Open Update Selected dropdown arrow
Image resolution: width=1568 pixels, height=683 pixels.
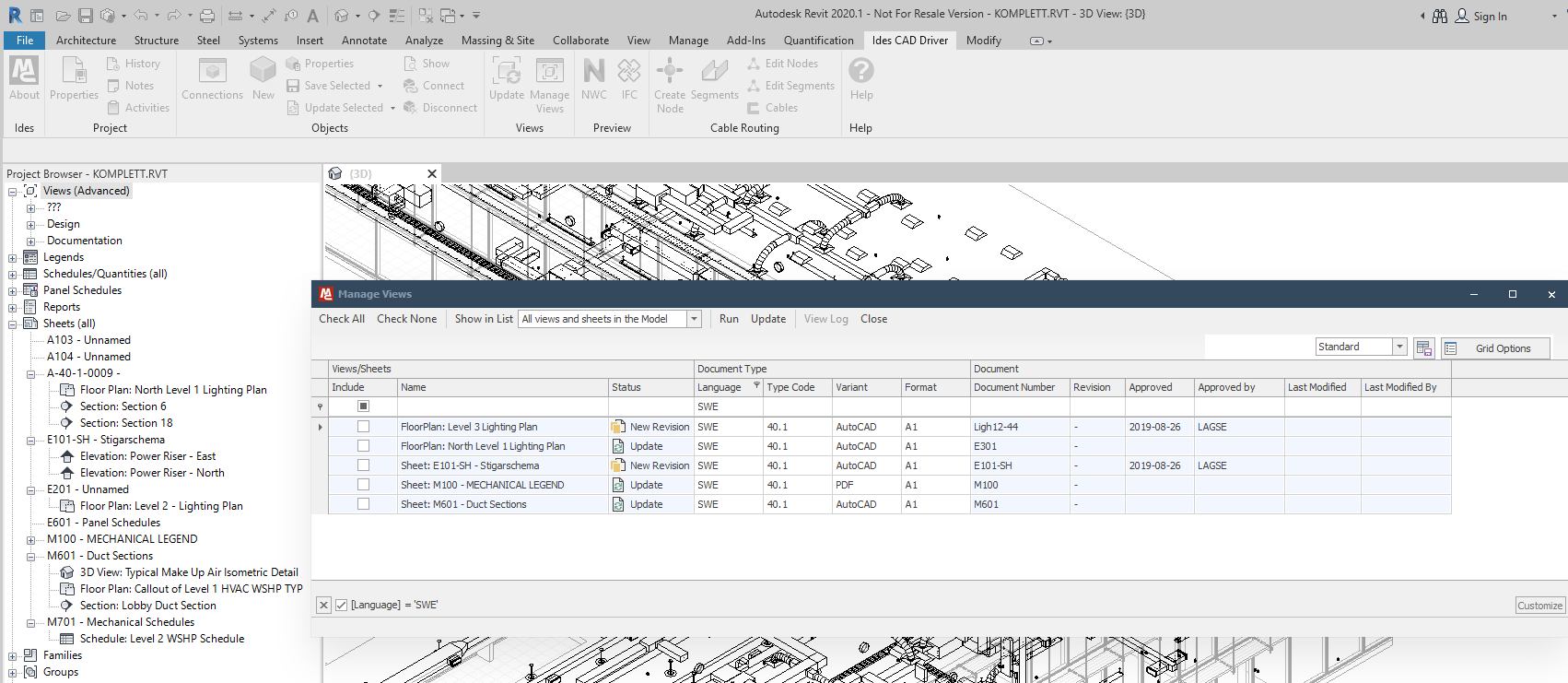click(x=392, y=108)
